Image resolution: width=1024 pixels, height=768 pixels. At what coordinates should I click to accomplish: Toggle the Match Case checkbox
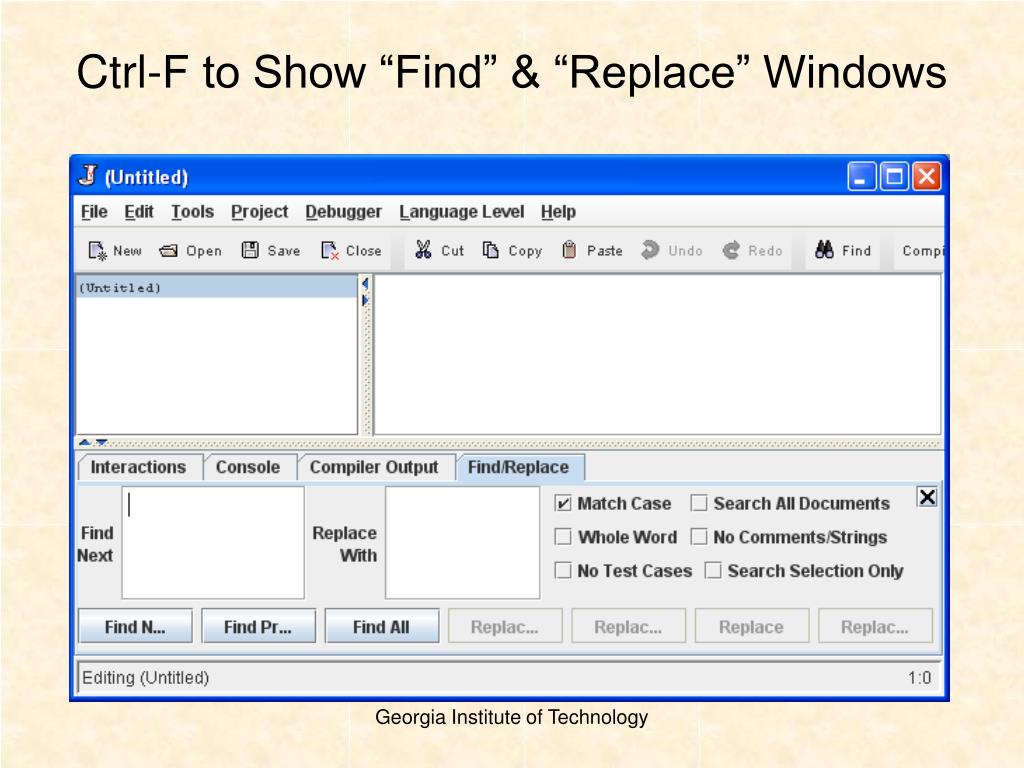point(563,504)
